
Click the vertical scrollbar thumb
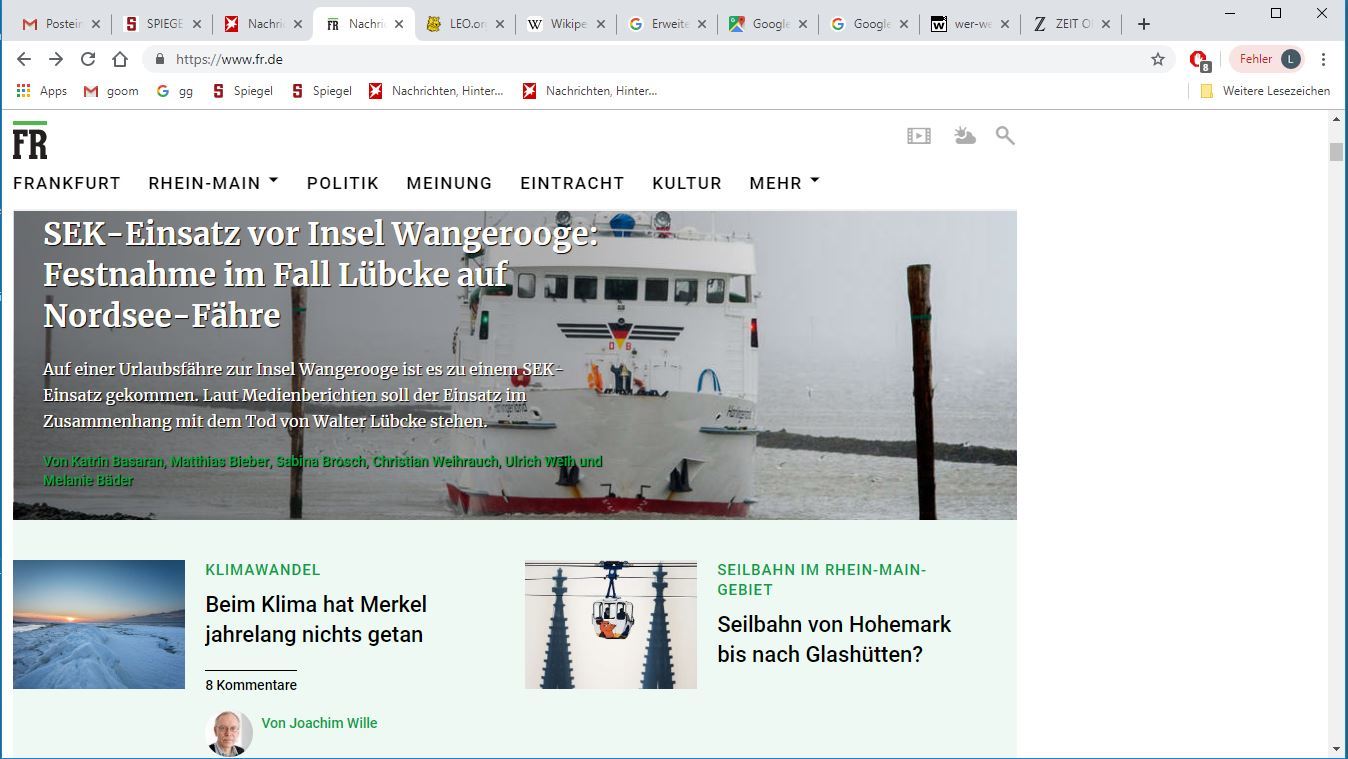[x=1337, y=152]
